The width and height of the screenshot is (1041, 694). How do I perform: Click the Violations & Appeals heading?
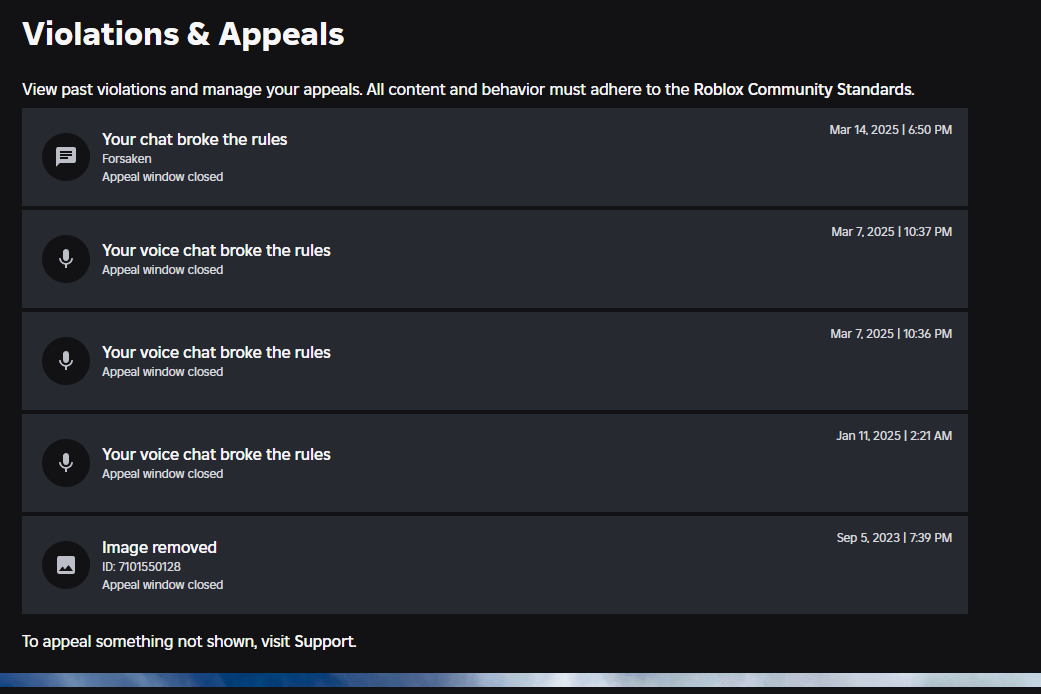[183, 34]
